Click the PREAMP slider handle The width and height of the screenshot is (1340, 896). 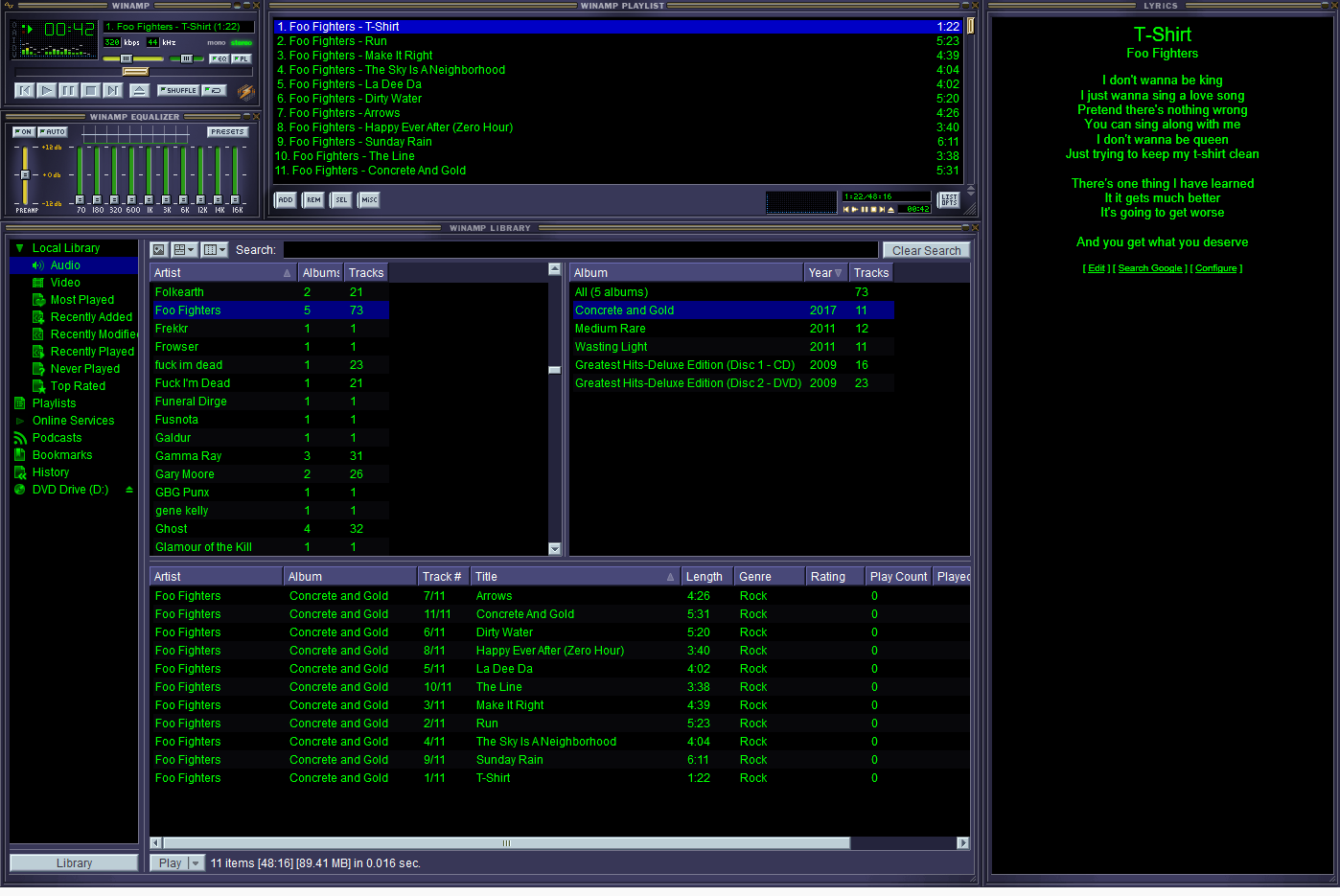[25, 175]
